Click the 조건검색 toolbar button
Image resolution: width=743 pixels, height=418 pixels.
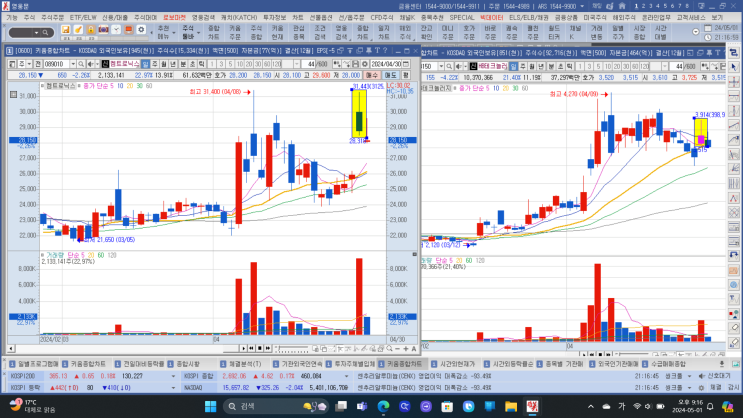click(320, 32)
